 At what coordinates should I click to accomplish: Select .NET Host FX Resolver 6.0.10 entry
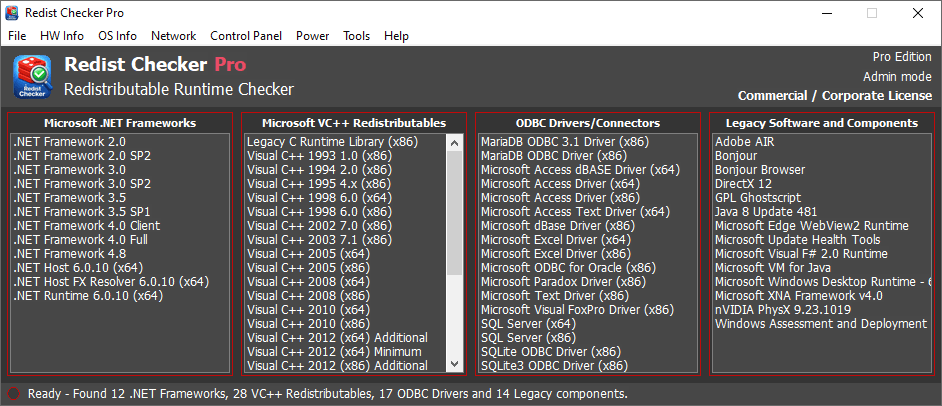111,281
